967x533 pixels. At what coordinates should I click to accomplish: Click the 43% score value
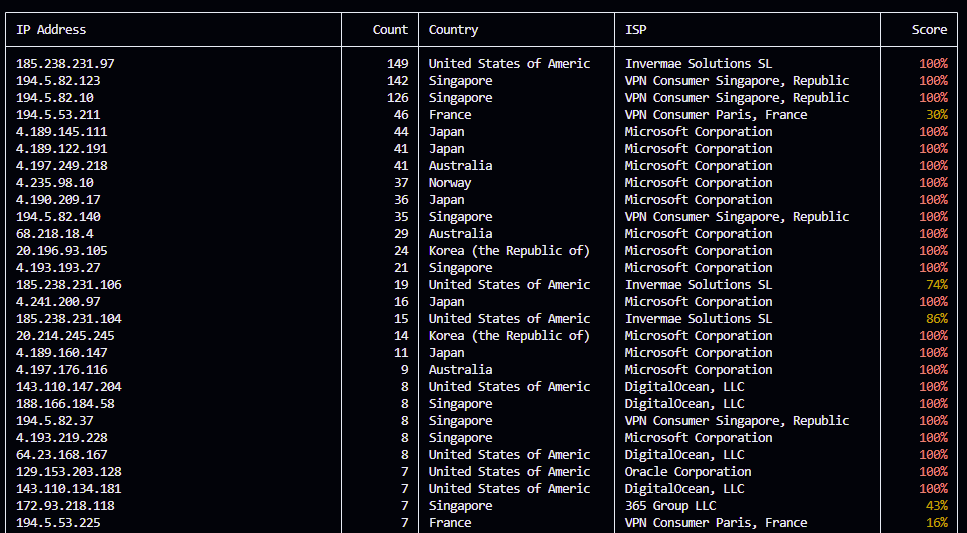[937, 506]
